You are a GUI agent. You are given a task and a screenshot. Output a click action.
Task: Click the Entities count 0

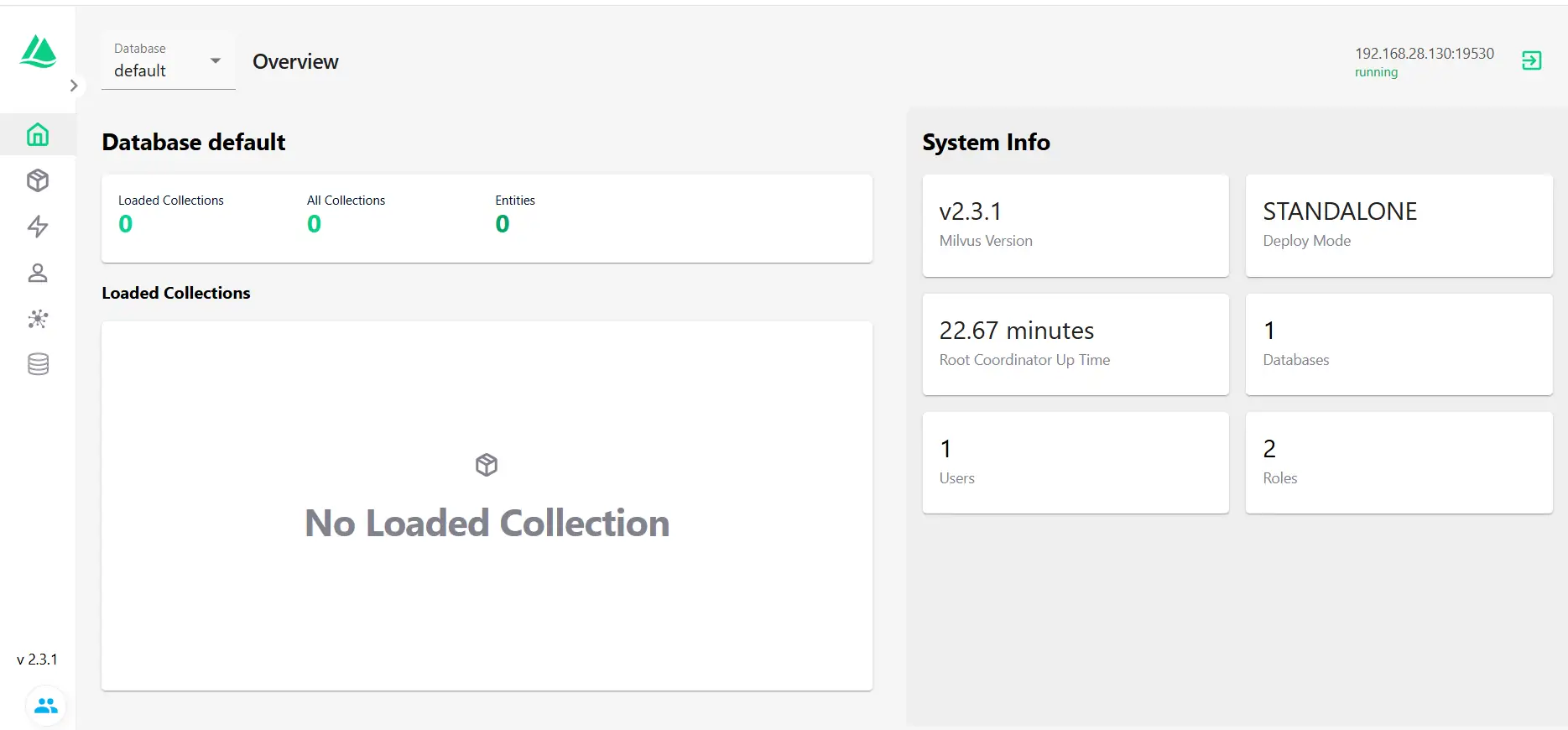point(503,224)
